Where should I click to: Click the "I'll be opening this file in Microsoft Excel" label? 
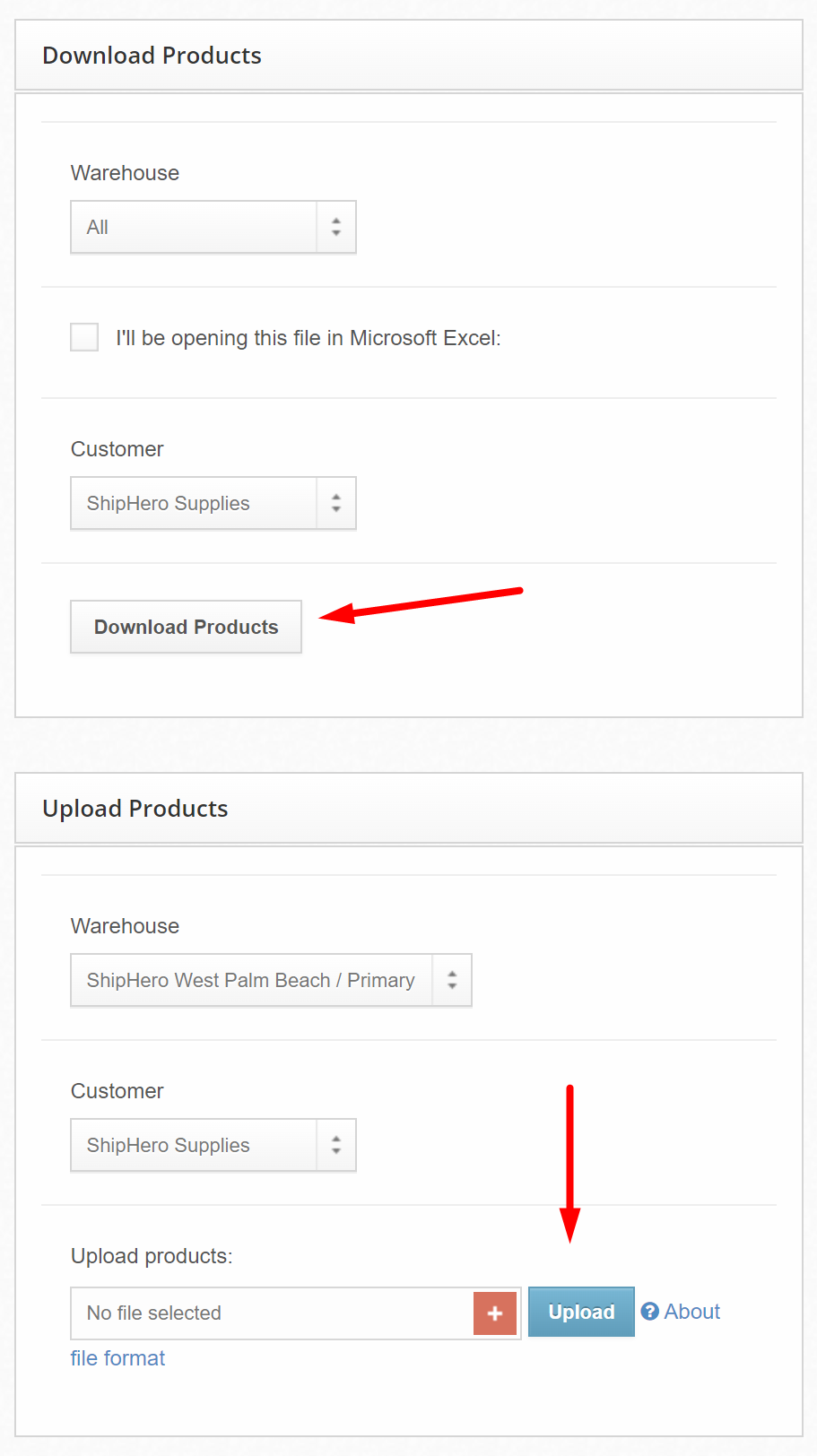pyautogui.click(x=309, y=338)
